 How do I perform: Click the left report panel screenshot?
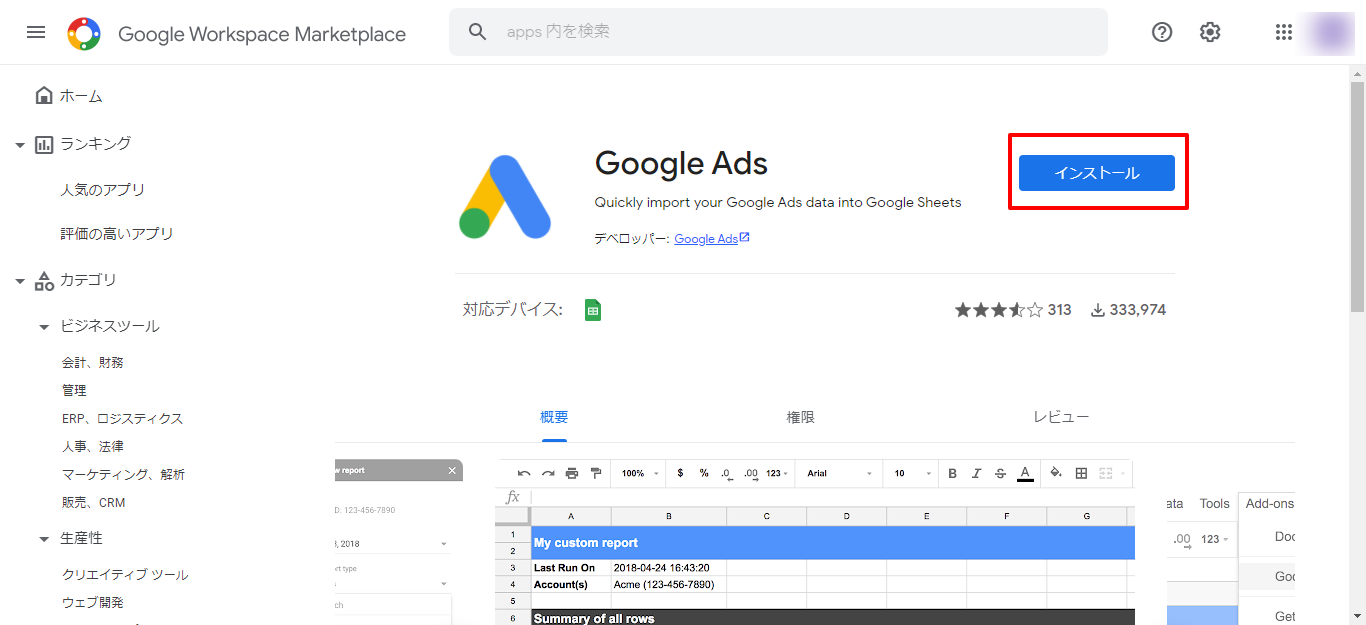[399, 542]
